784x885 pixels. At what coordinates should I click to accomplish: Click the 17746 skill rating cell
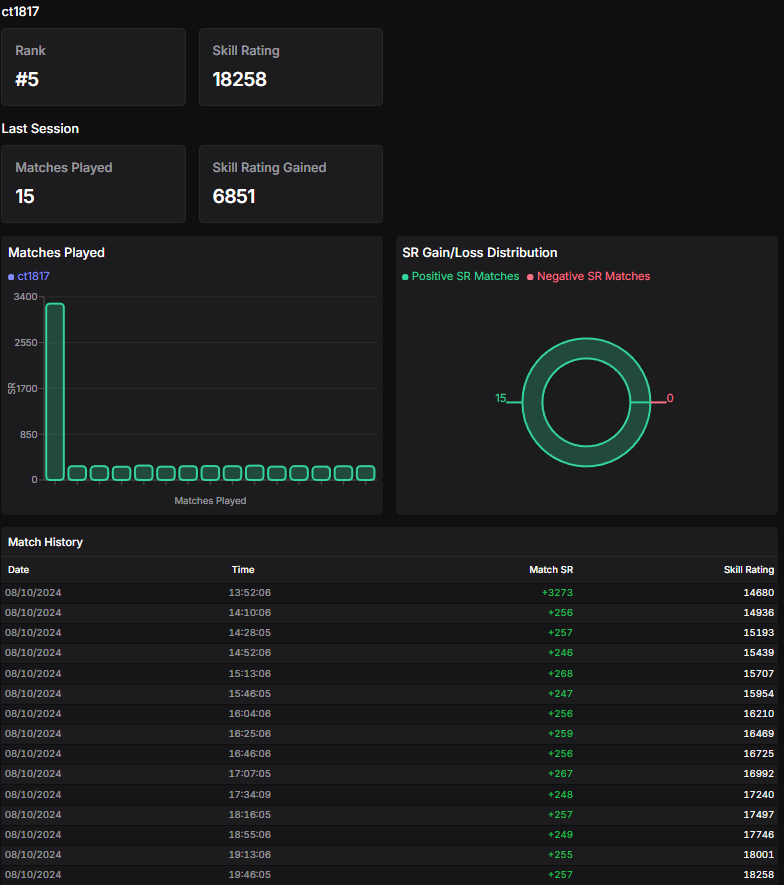coord(759,835)
